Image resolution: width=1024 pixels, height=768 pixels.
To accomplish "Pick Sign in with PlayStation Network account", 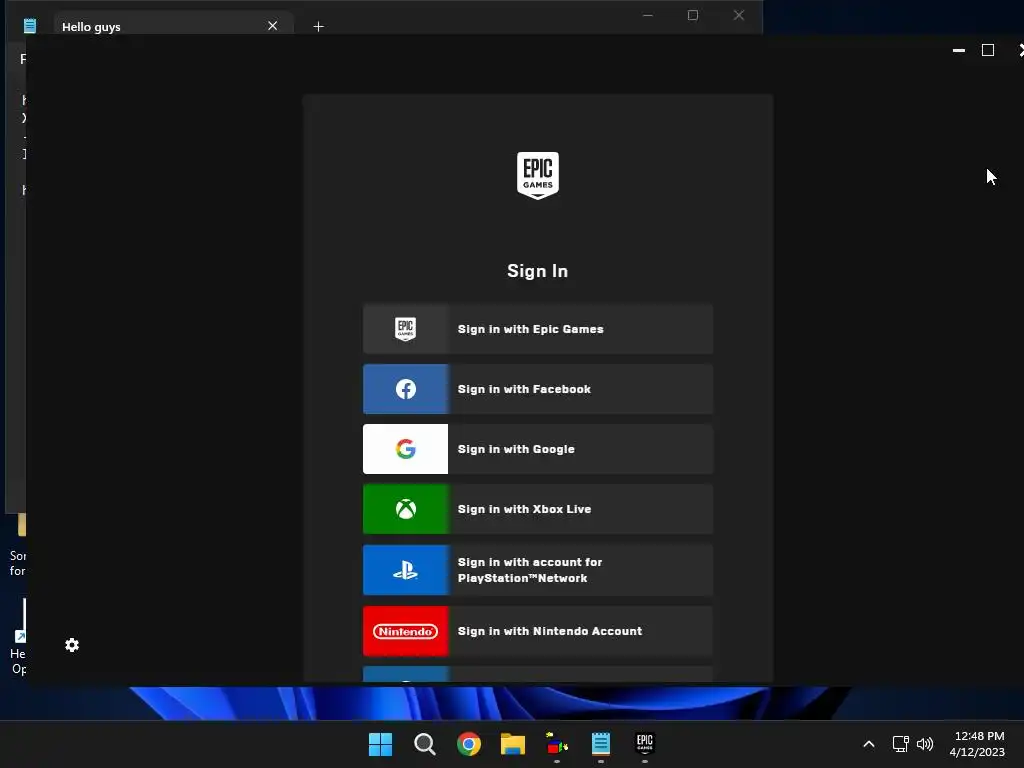I will coord(537,570).
